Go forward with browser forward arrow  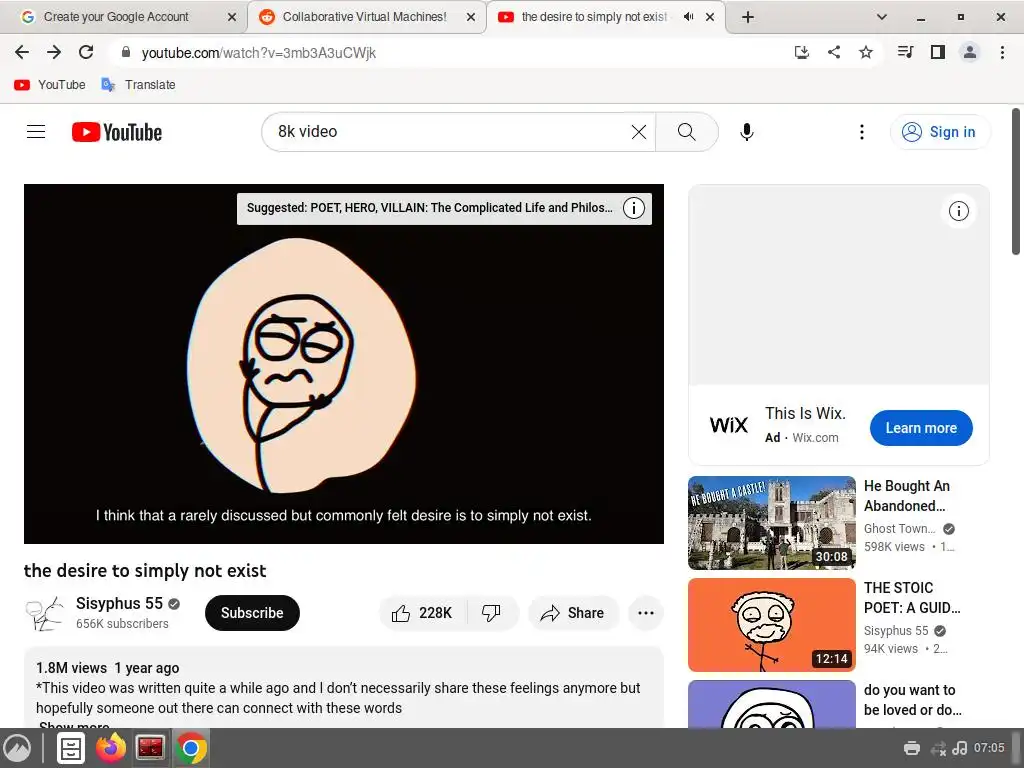coord(54,52)
